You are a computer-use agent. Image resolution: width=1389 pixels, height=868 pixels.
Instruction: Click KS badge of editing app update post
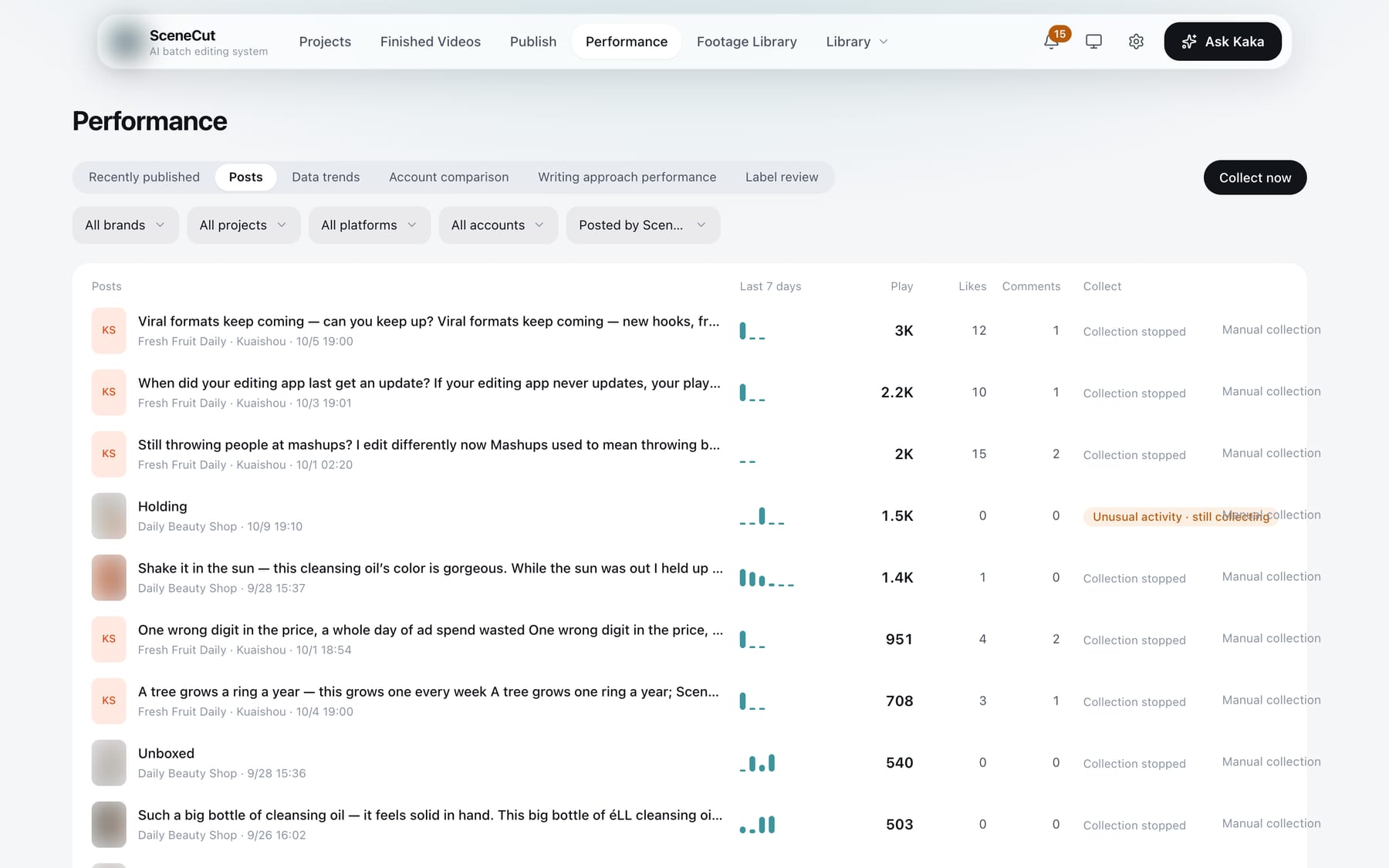point(109,392)
